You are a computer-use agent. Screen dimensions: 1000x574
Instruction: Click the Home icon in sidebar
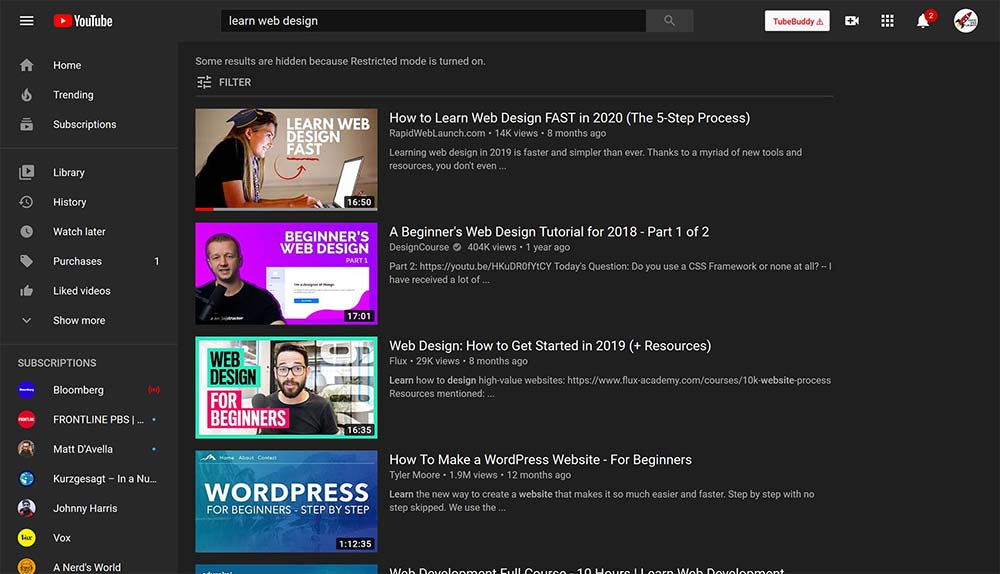[27, 65]
